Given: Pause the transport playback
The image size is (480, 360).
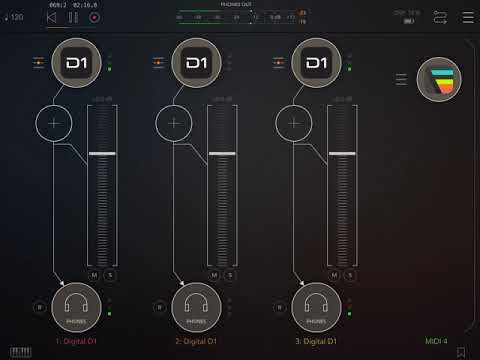Looking at the screenshot, I should click(73, 17).
